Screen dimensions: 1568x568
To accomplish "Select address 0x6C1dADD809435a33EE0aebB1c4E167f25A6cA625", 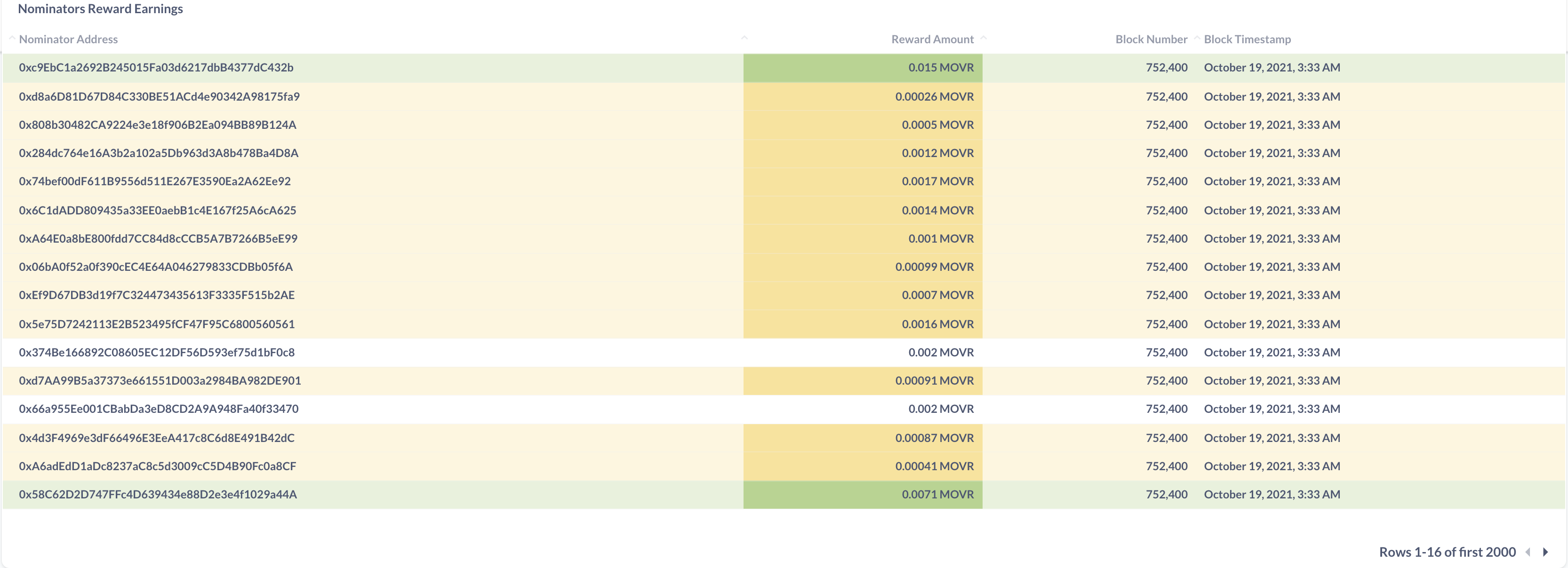I will tap(158, 210).
